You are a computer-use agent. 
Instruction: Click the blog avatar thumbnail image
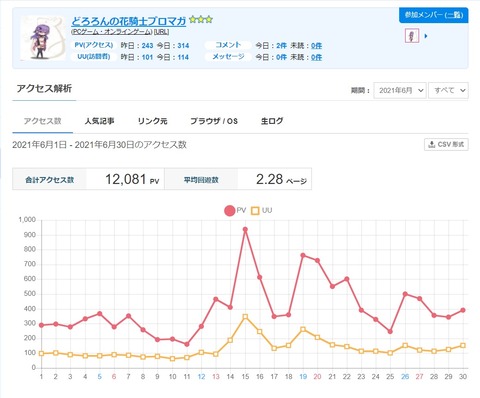(43, 38)
